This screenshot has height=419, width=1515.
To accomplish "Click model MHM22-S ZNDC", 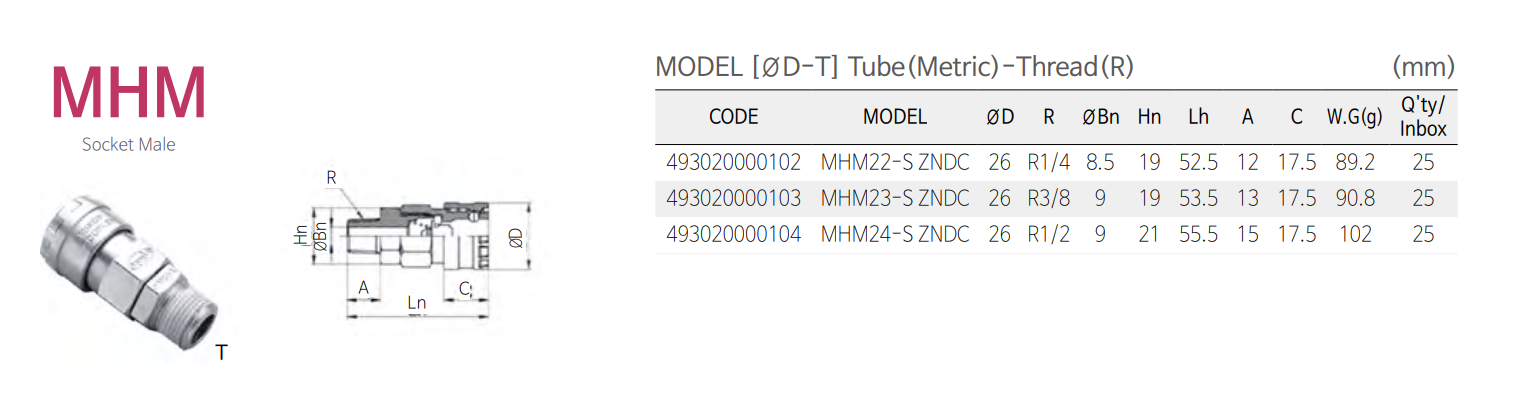I will click(x=894, y=163).
